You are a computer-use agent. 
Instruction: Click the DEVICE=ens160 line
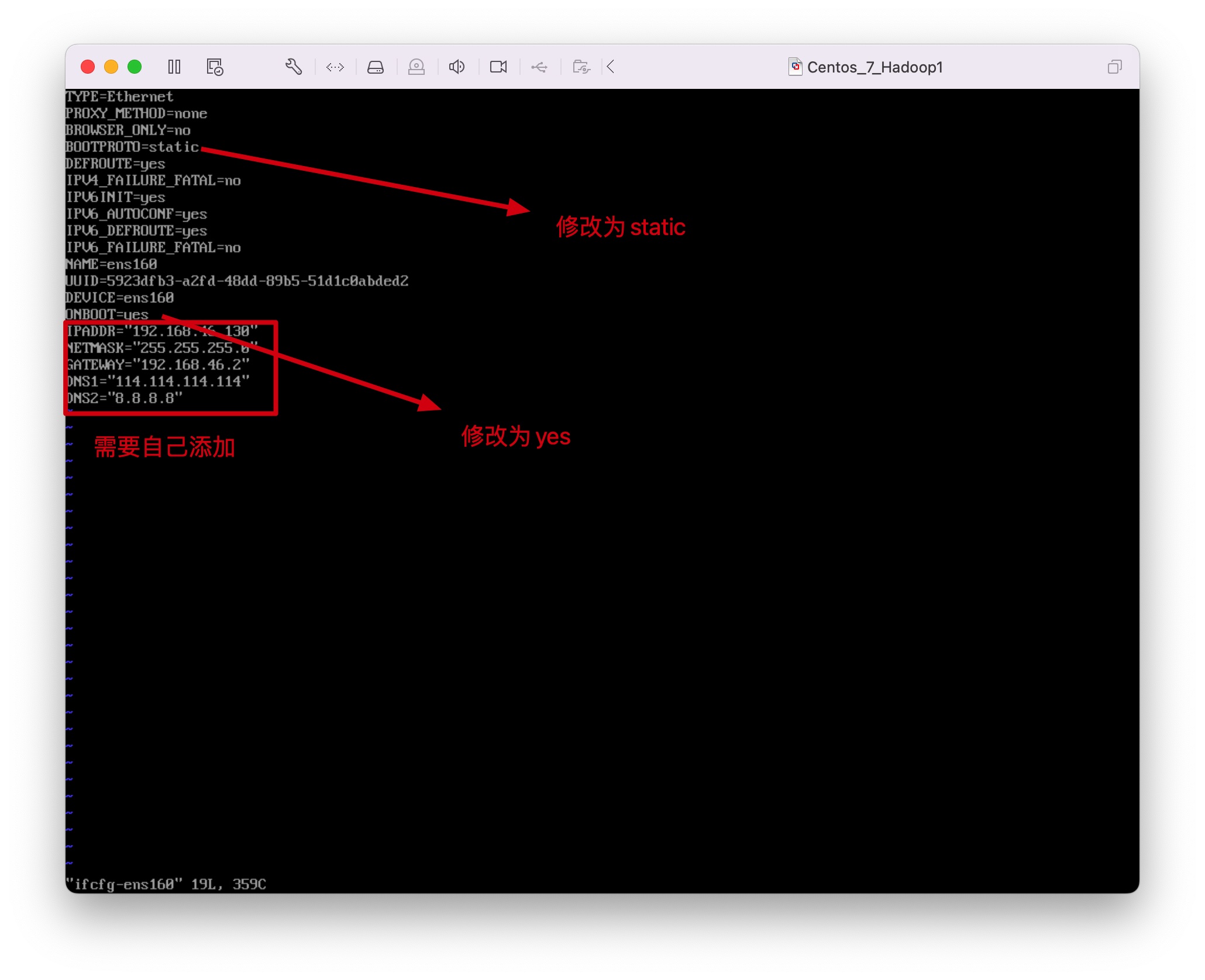tap(119, 298)
